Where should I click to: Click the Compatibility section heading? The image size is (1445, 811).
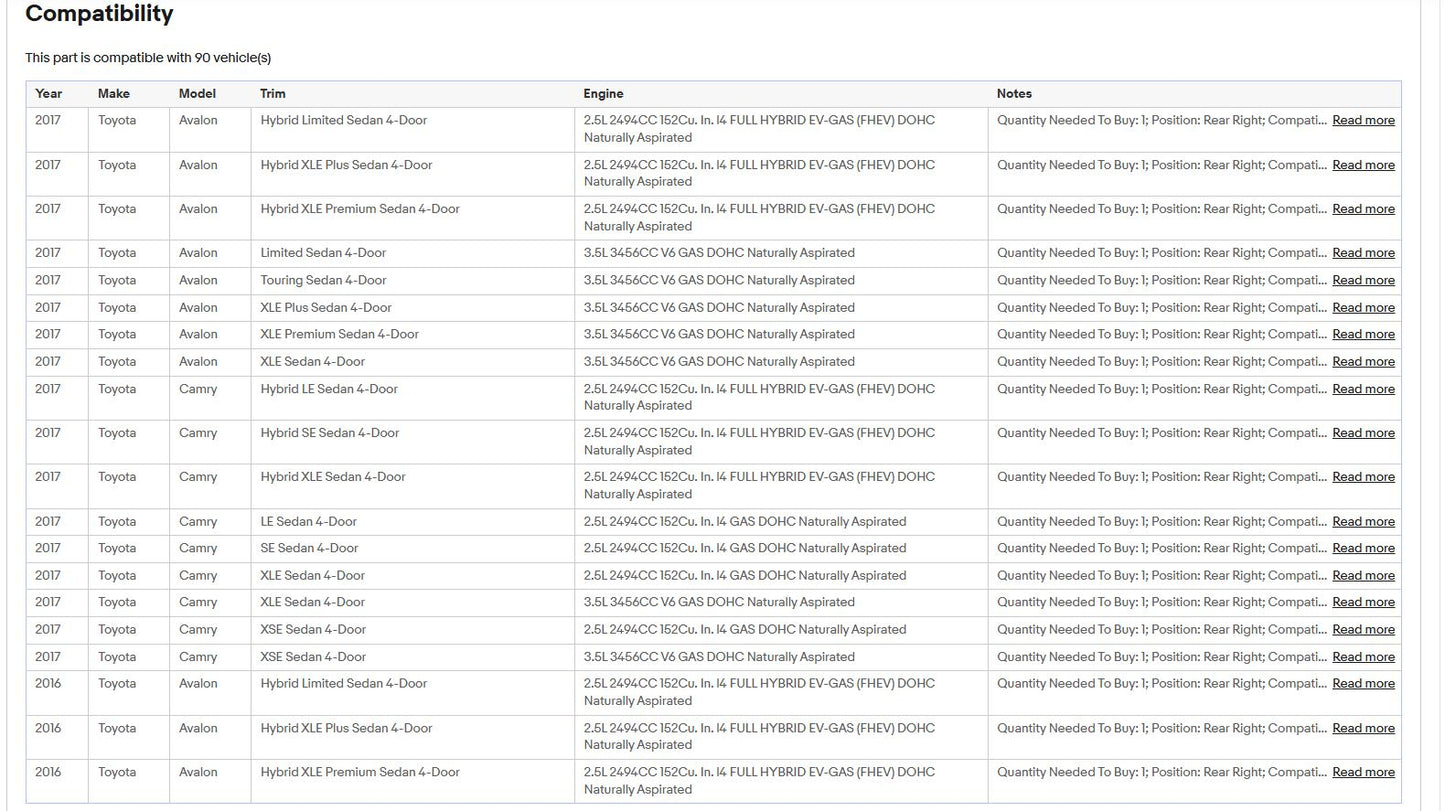[99, 14]
